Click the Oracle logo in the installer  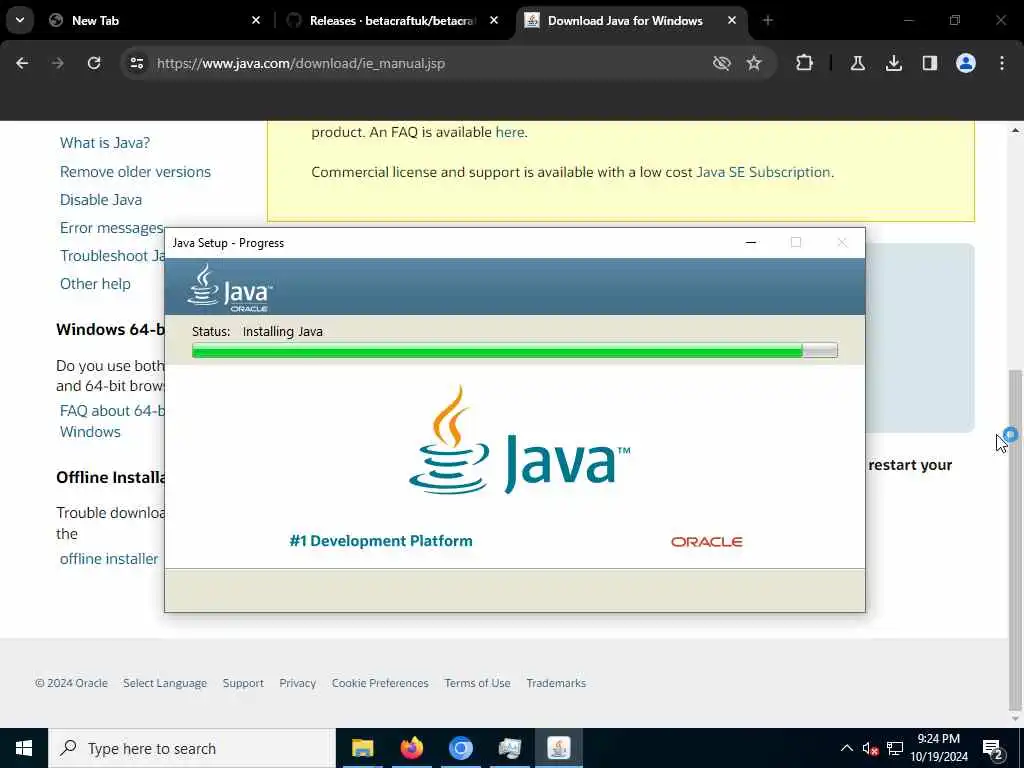pos(707,541)
